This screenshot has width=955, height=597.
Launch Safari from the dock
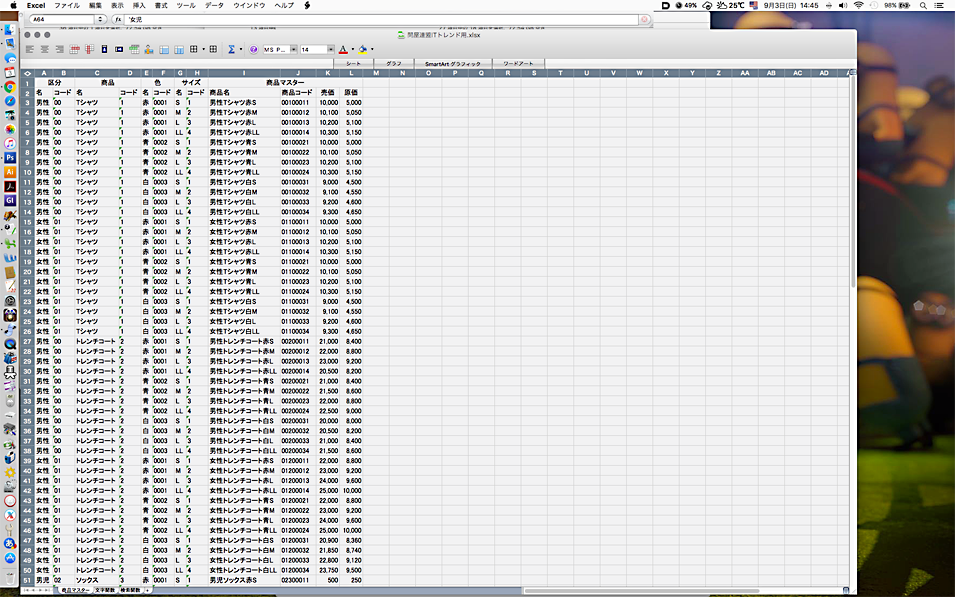point(10,101)
